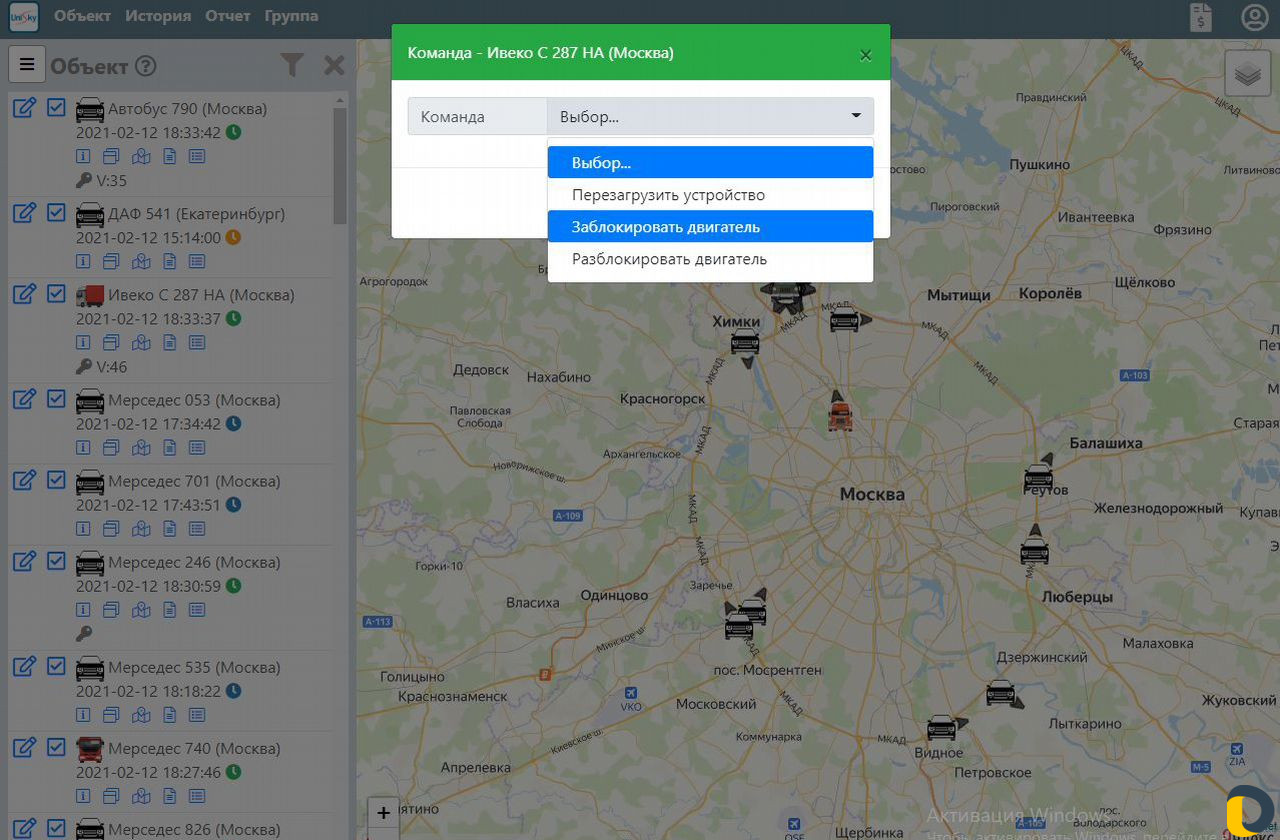Click the orange clock status of ДАФ 541
Screen dimensions: 1280x840
(x=233, y=238)
